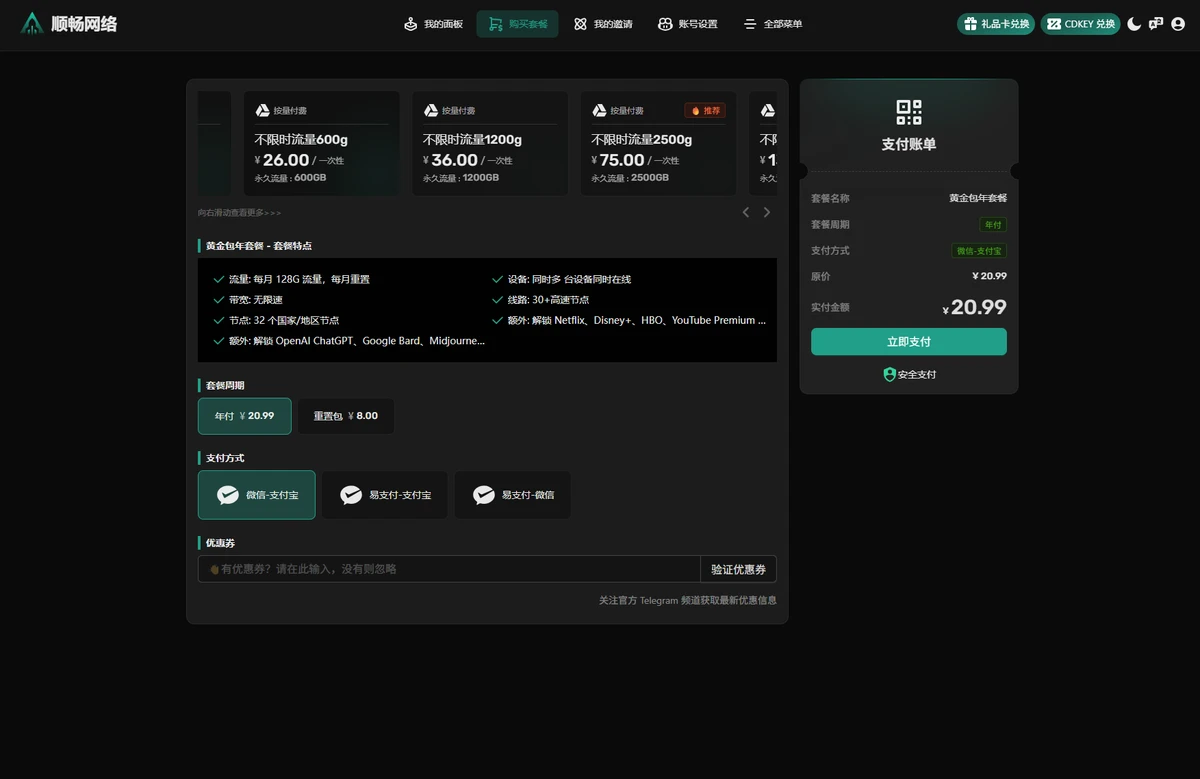
Task: Open 账号设置 from the top menu
Action: click(x=688, y=24)
